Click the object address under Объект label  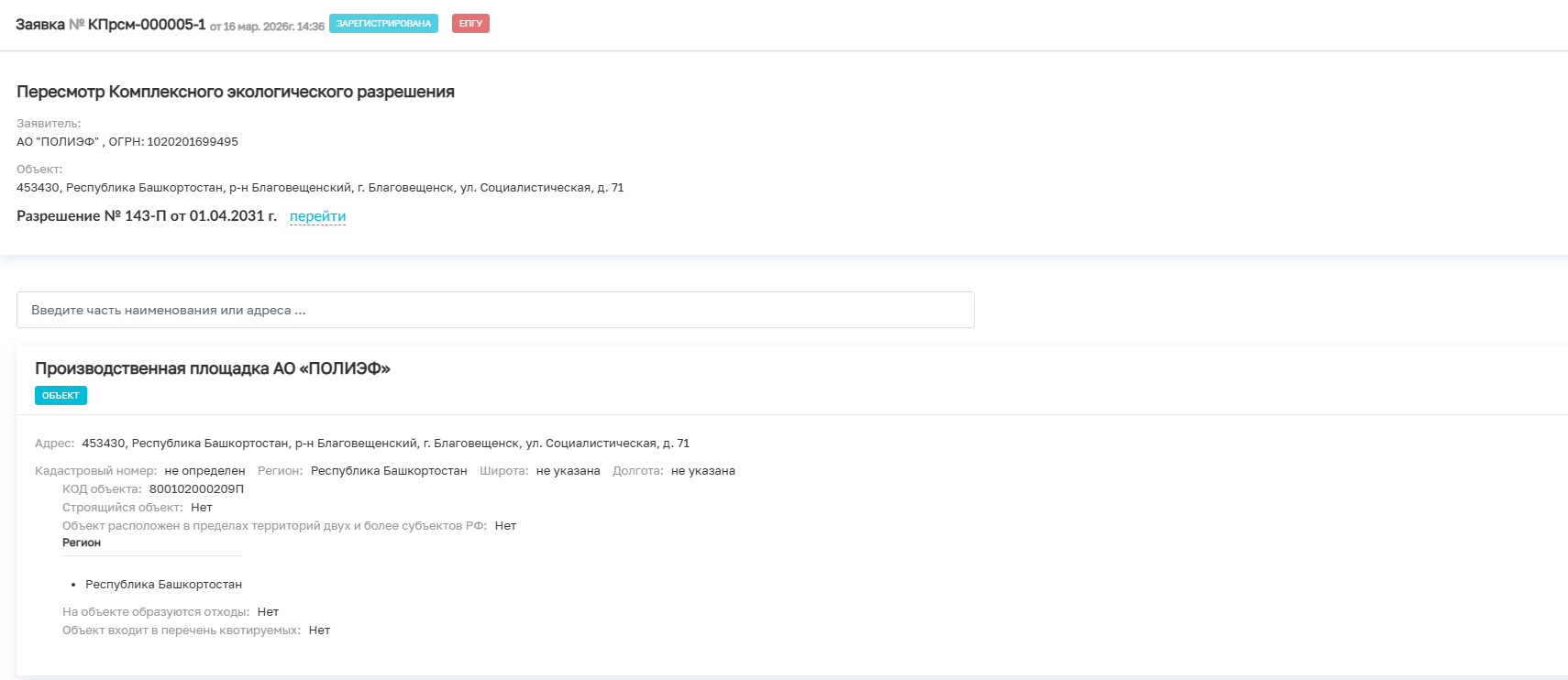320,188
